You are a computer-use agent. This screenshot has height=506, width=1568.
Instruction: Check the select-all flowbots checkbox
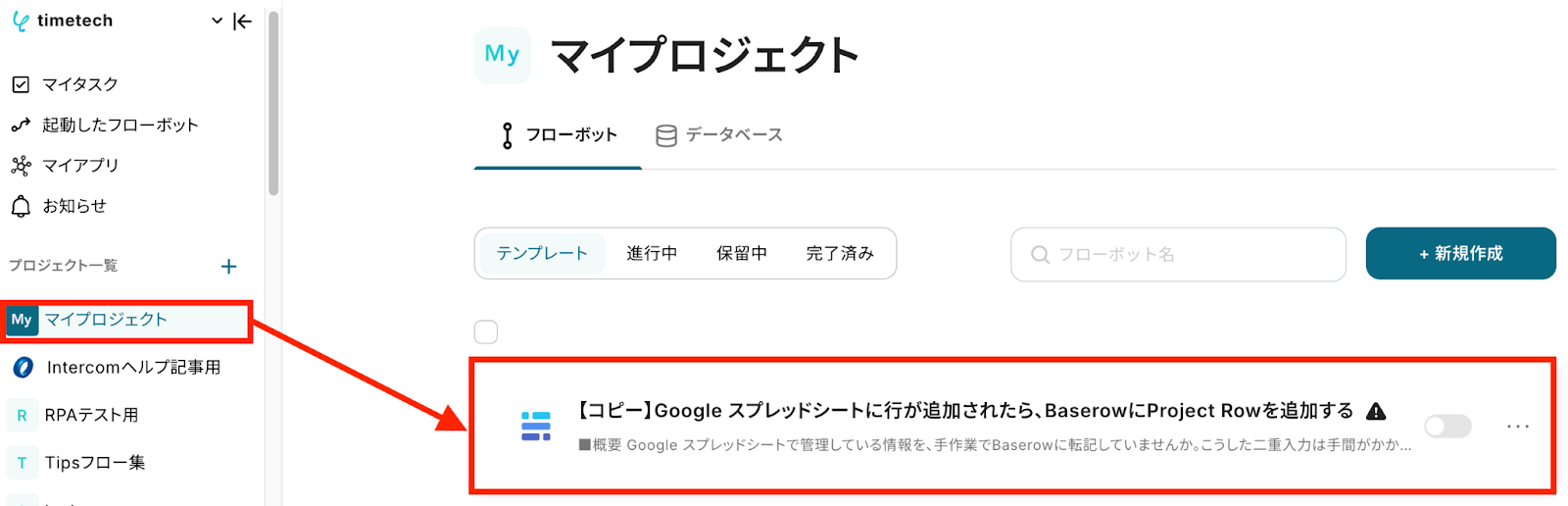[486, 332]
